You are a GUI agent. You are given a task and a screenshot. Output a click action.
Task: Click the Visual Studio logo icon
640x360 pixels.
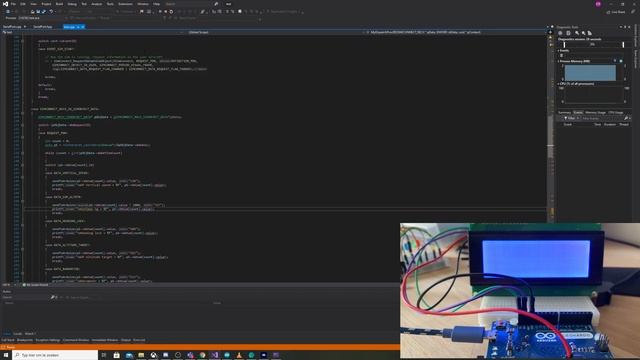click(5, 4)
